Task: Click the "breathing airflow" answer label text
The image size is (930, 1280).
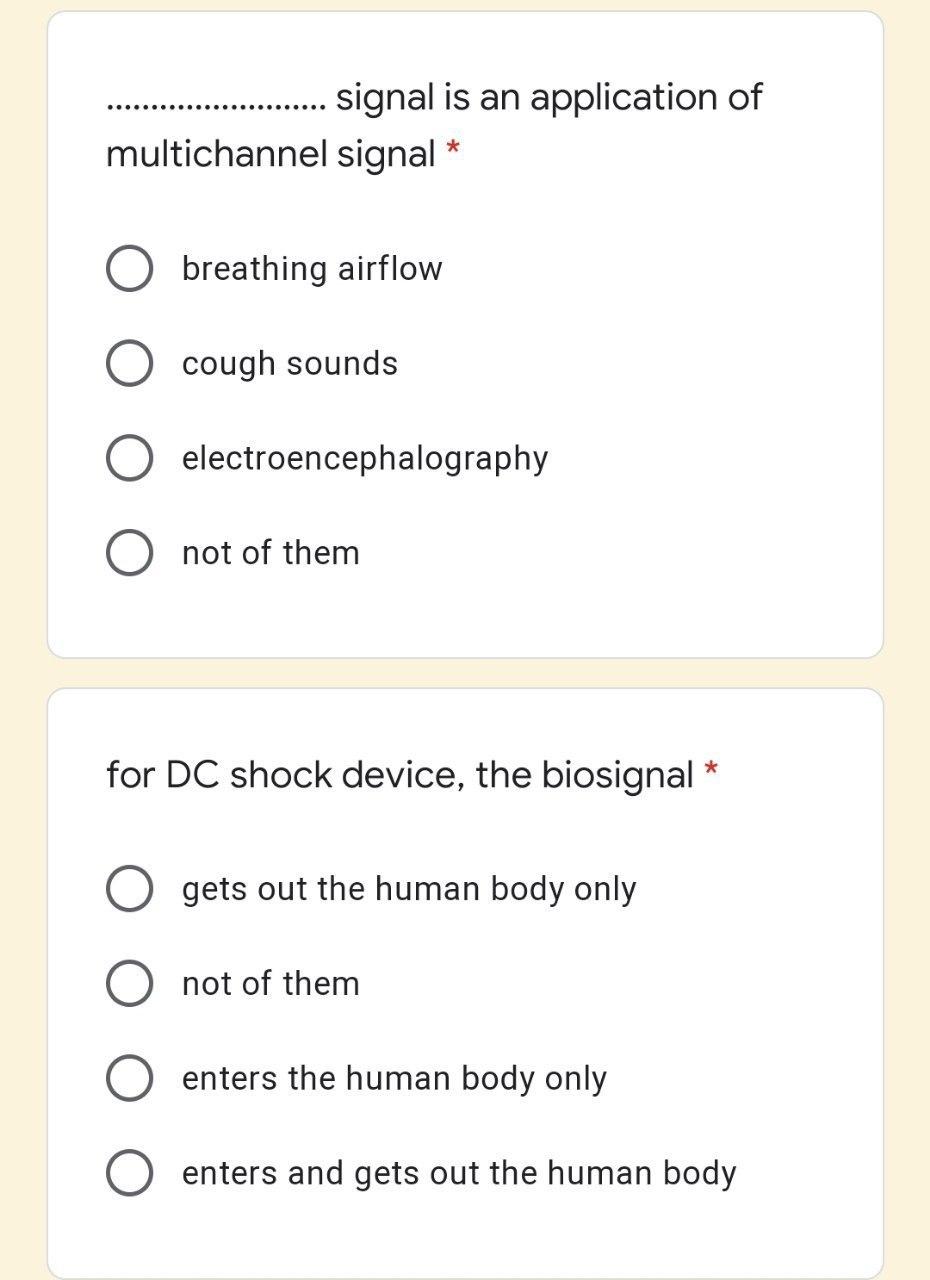Action: pos(312,269)
